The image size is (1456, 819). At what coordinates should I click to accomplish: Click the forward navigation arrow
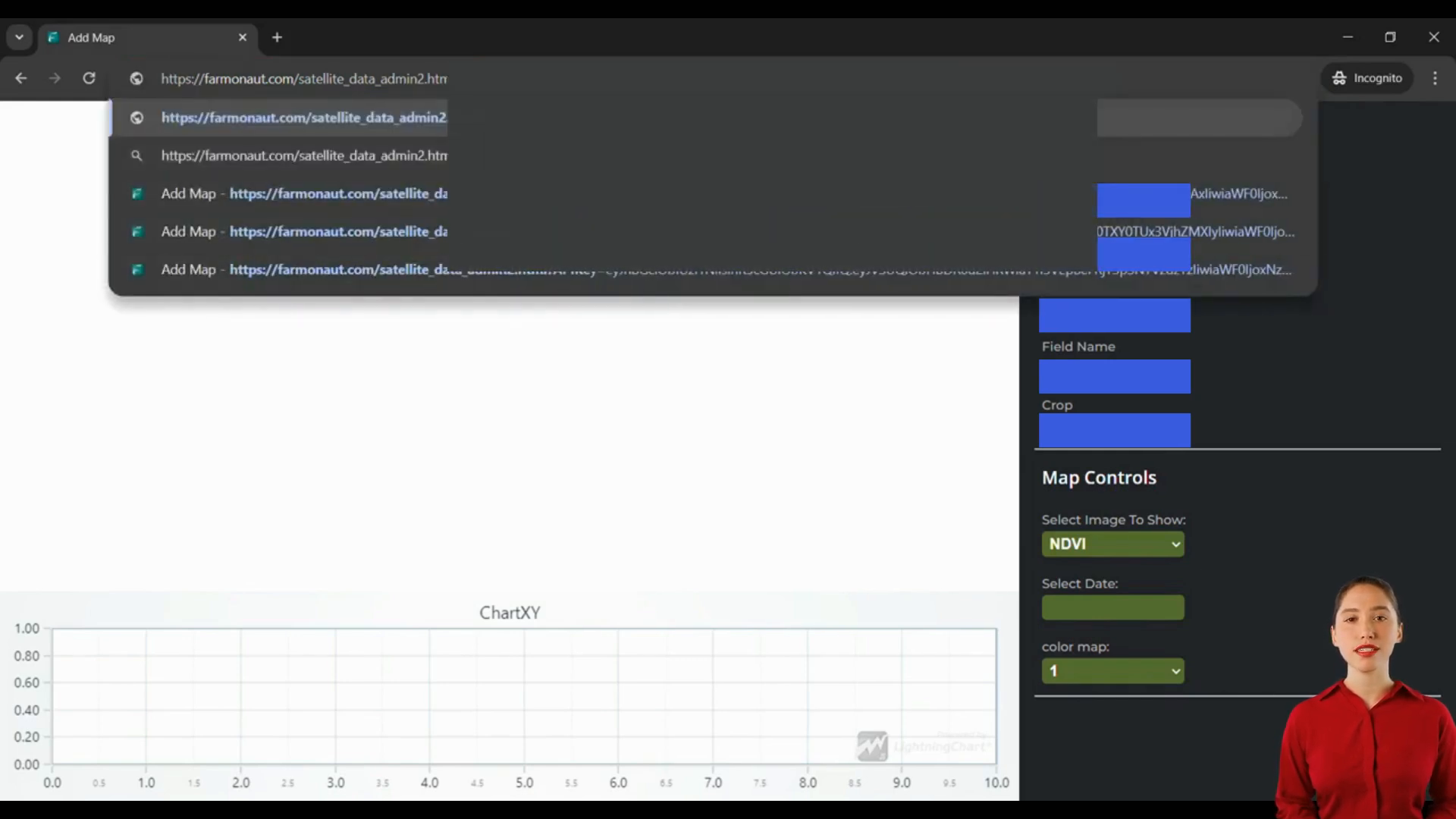55,78
